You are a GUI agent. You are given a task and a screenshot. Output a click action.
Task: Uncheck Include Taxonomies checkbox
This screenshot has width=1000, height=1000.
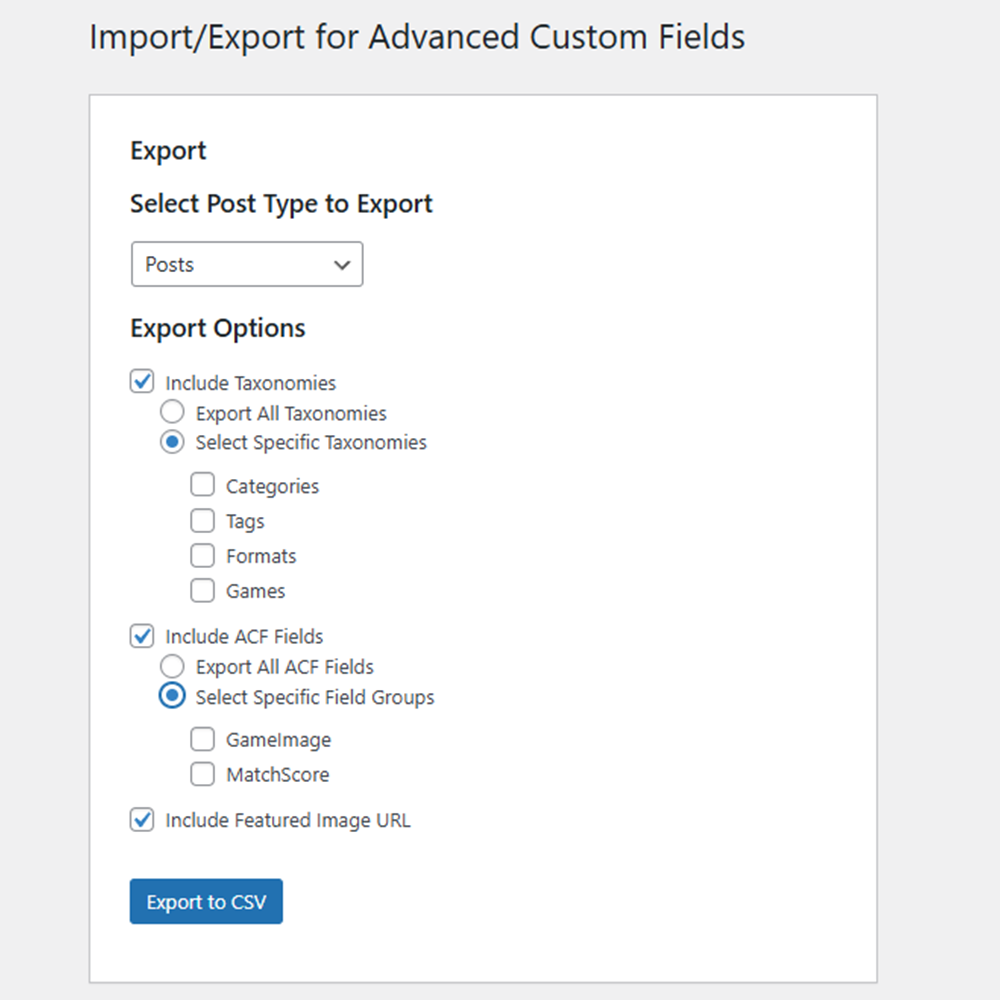[x=142, y=381]
